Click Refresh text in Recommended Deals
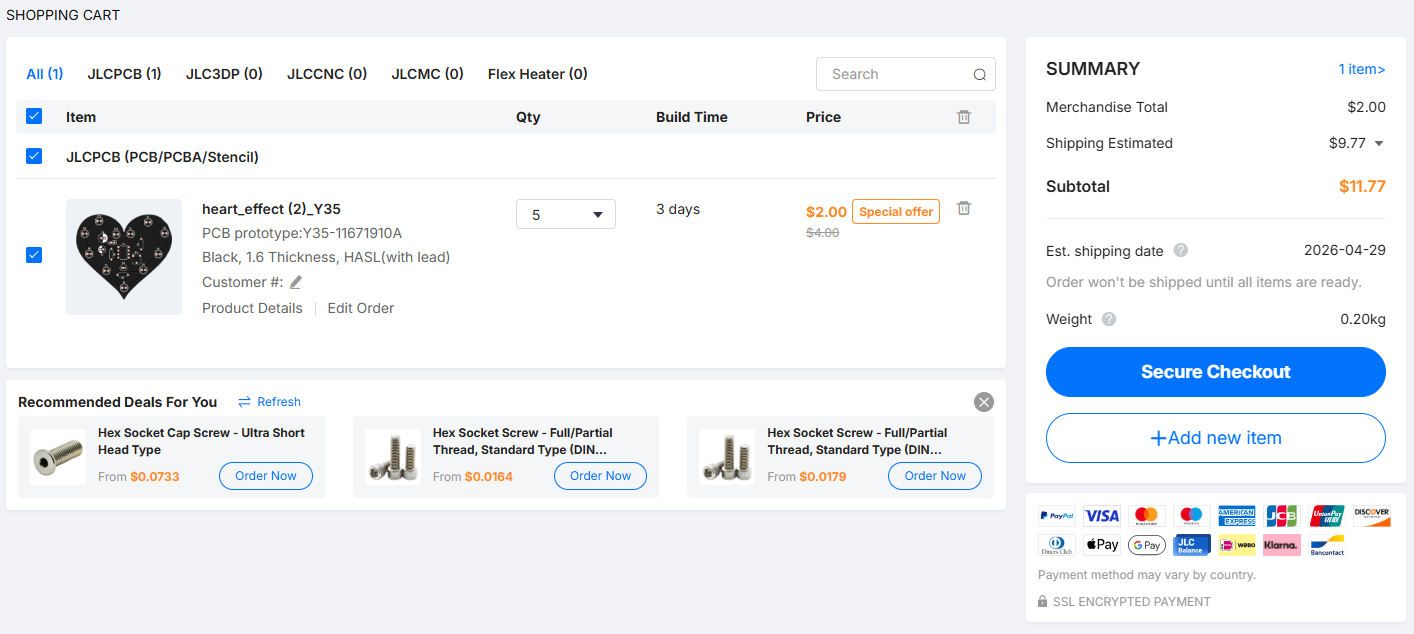The image size is (1414, 634). point(279,402)
